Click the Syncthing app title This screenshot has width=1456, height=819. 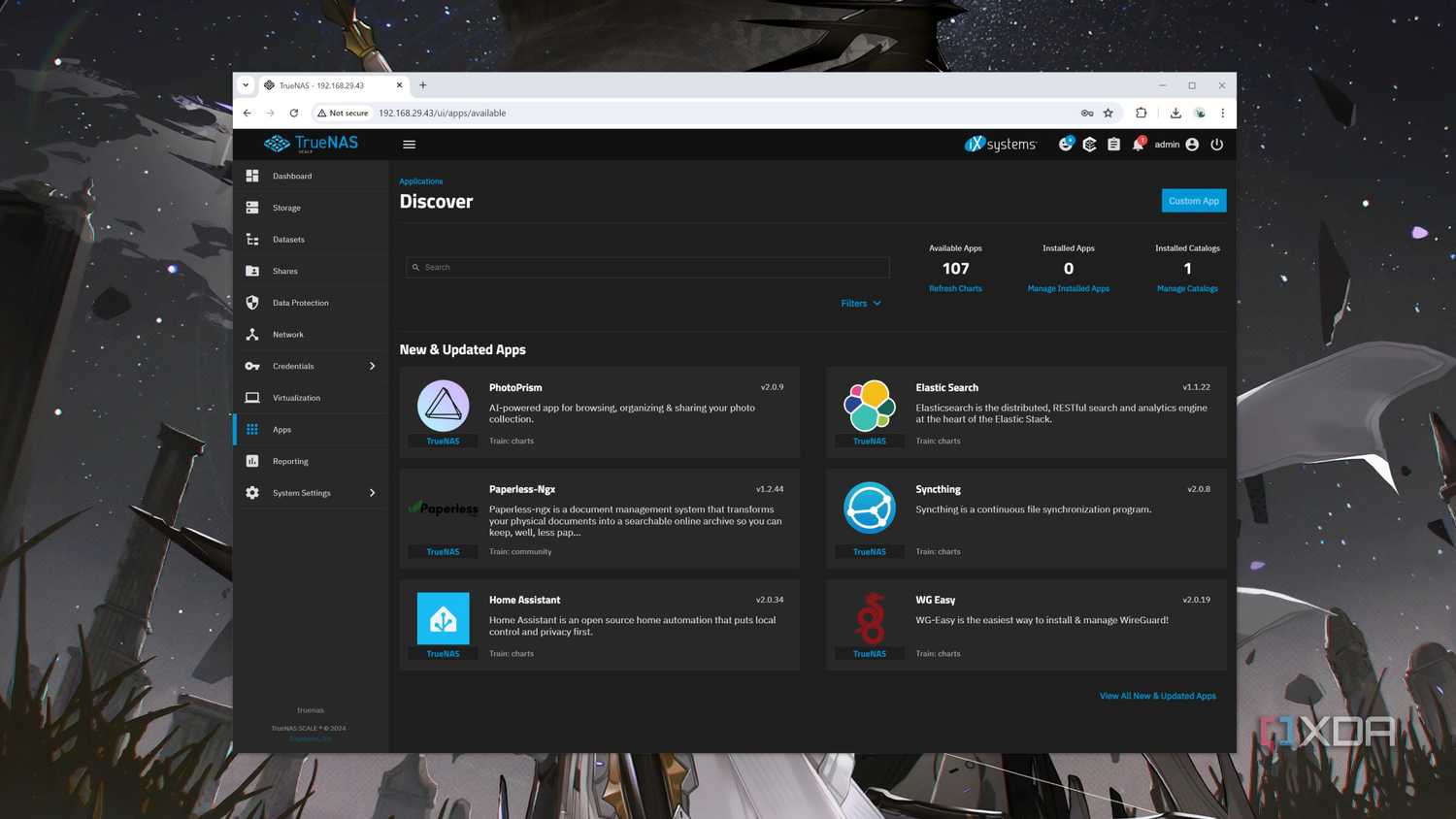click(x=938, y=489)
